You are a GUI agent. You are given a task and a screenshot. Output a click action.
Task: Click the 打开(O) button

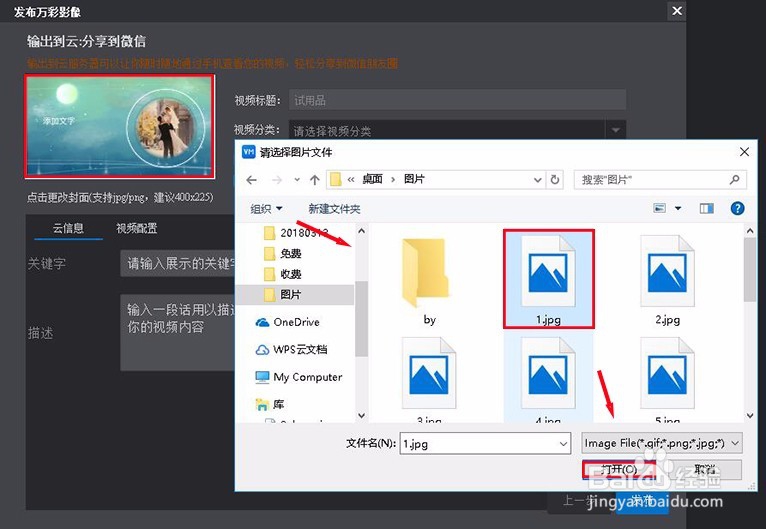(x=619, y=469)
